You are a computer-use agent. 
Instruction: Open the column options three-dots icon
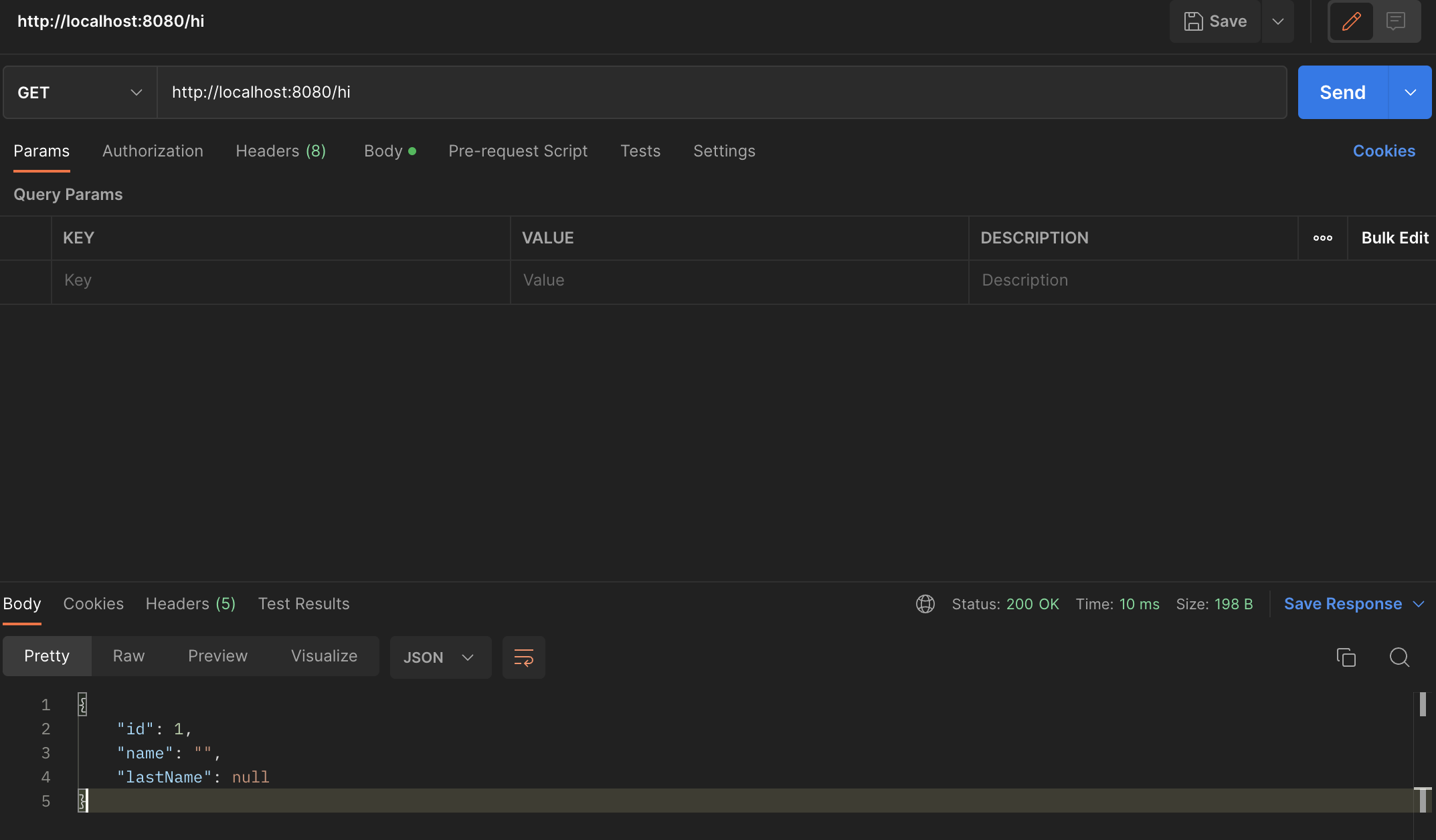click(x=1322, y=238)
